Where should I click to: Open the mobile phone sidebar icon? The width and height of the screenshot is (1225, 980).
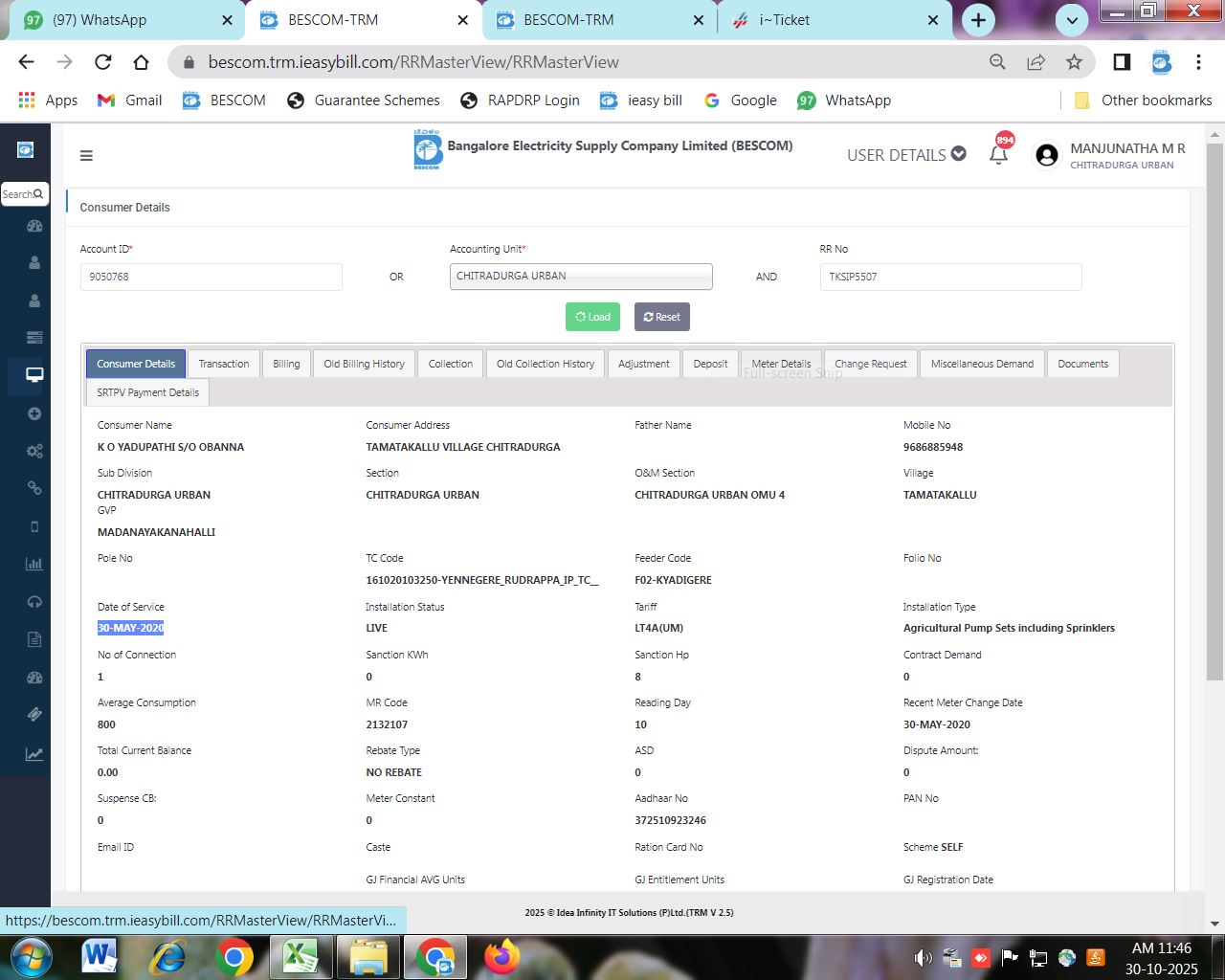[34, 526]
